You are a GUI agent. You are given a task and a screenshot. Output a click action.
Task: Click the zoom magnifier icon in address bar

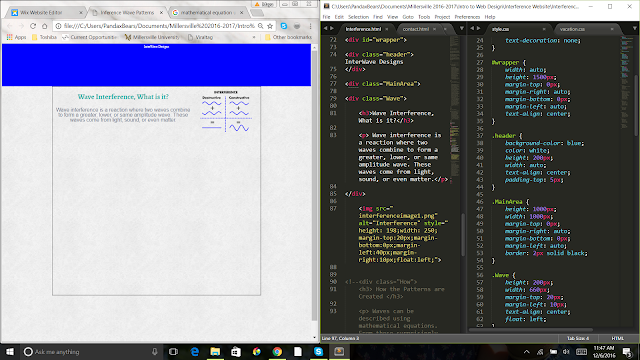tap(260, 26)
